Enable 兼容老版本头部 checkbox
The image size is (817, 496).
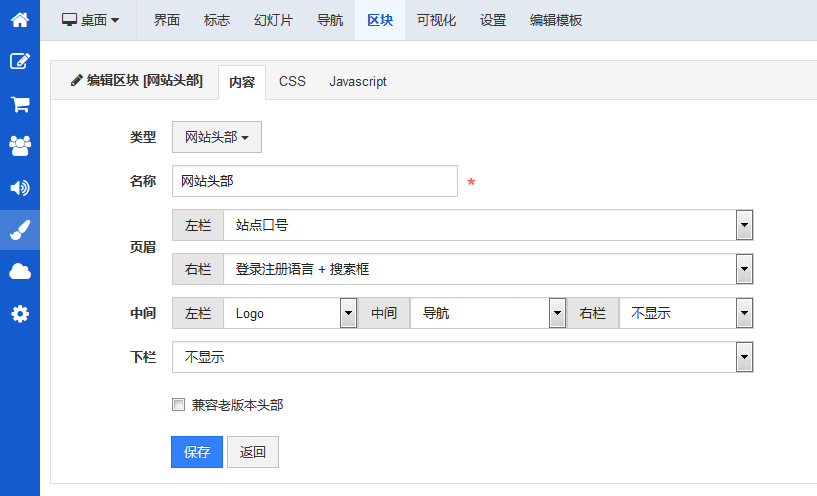click(x=179, y=405)
